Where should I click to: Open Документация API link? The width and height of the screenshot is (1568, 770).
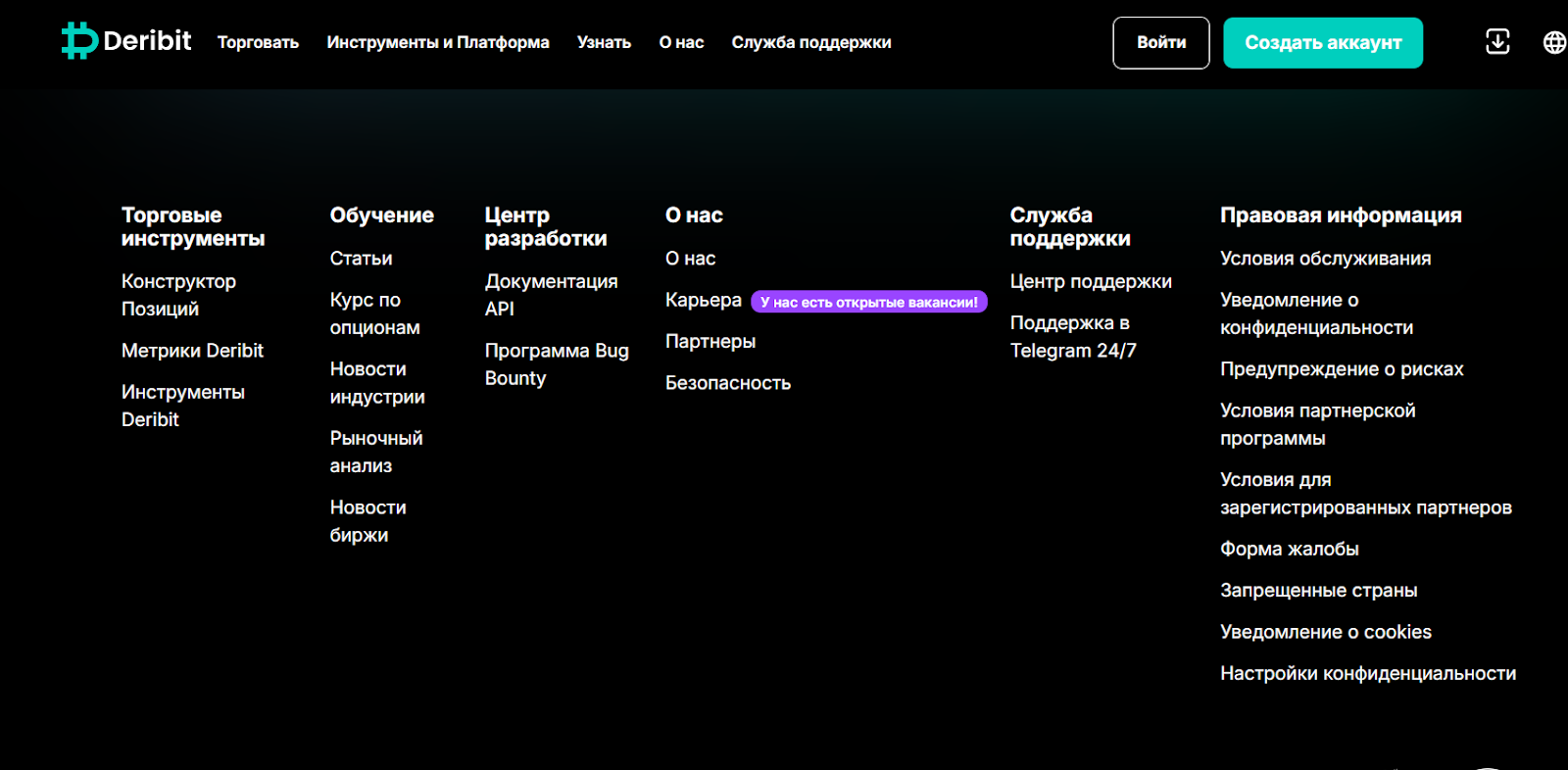[x=552, y=295]
